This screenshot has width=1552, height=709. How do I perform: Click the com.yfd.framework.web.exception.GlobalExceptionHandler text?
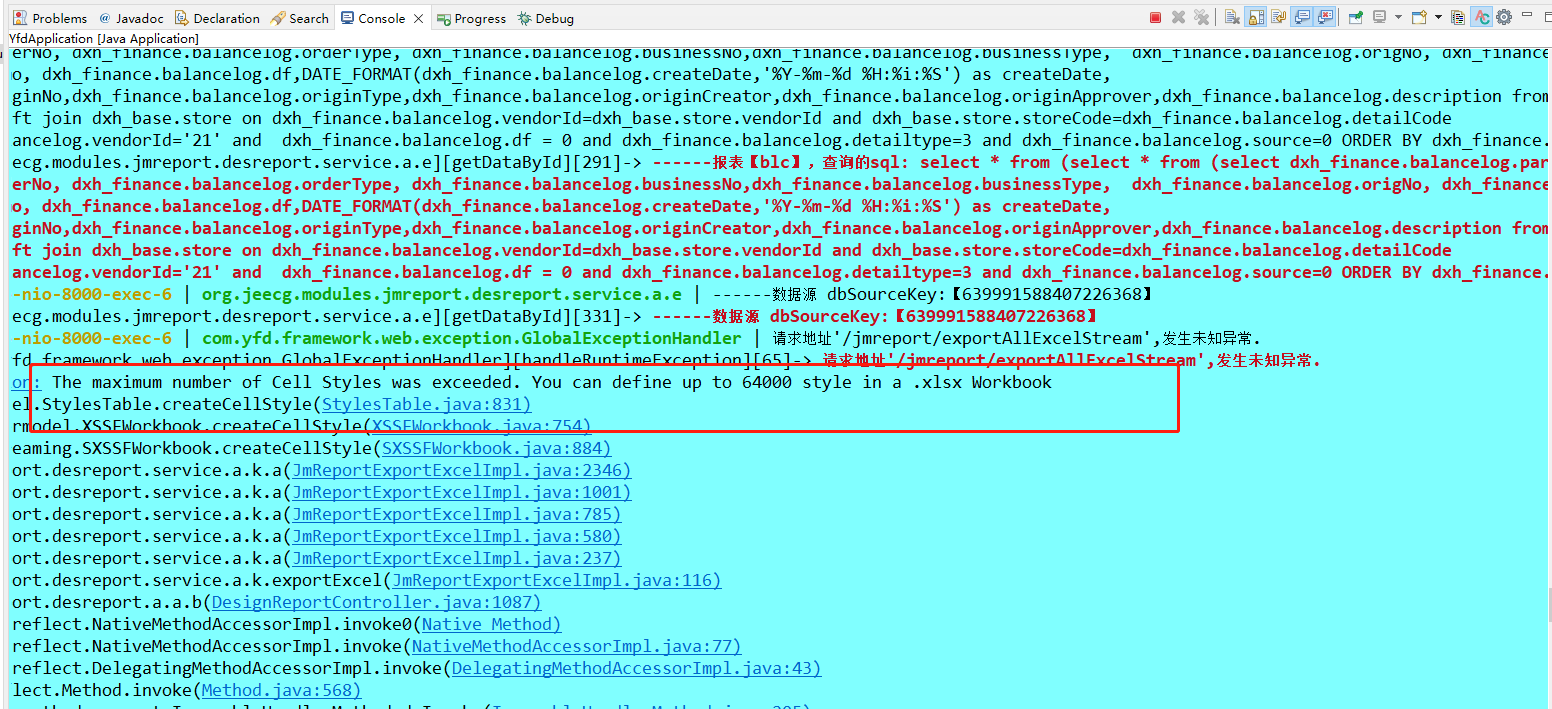[x=472, y=338]
